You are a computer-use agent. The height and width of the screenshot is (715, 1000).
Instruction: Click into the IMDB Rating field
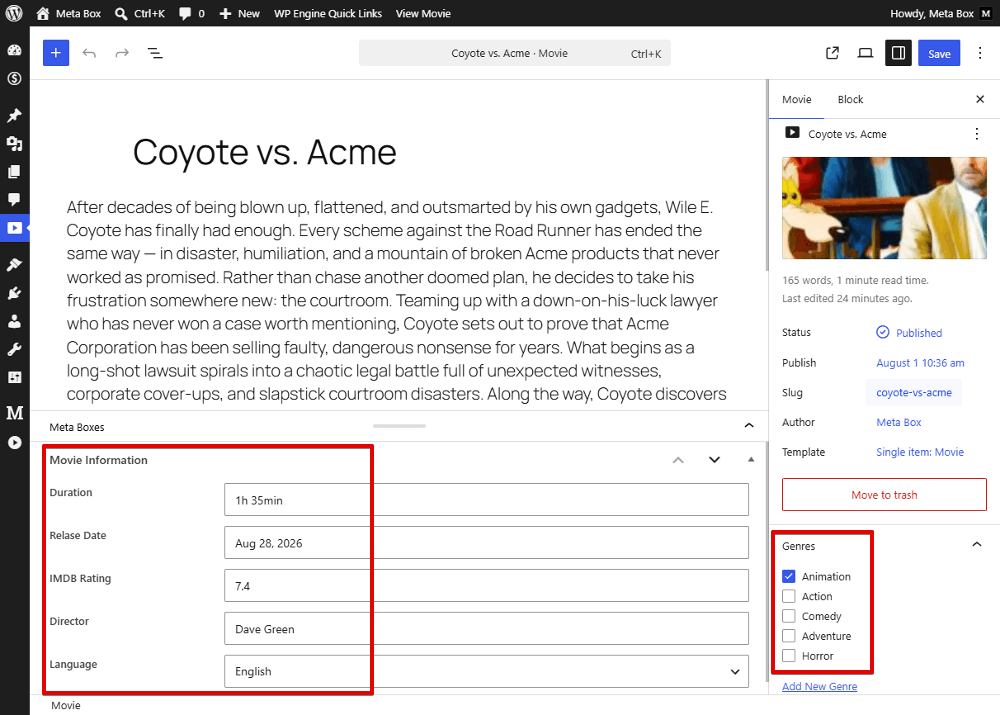pyautogui.click(x=486, y=586)
